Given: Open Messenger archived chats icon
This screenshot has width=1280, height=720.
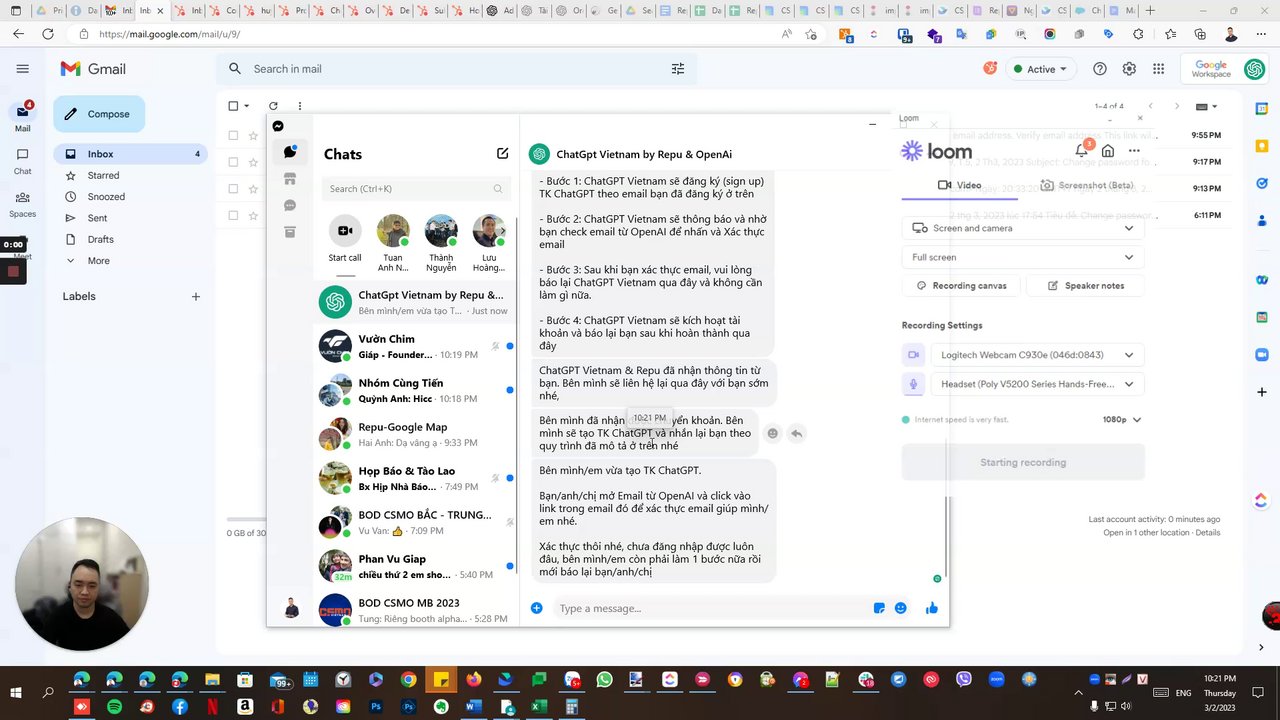Looking at the screenshot, I should click(290, 232).
